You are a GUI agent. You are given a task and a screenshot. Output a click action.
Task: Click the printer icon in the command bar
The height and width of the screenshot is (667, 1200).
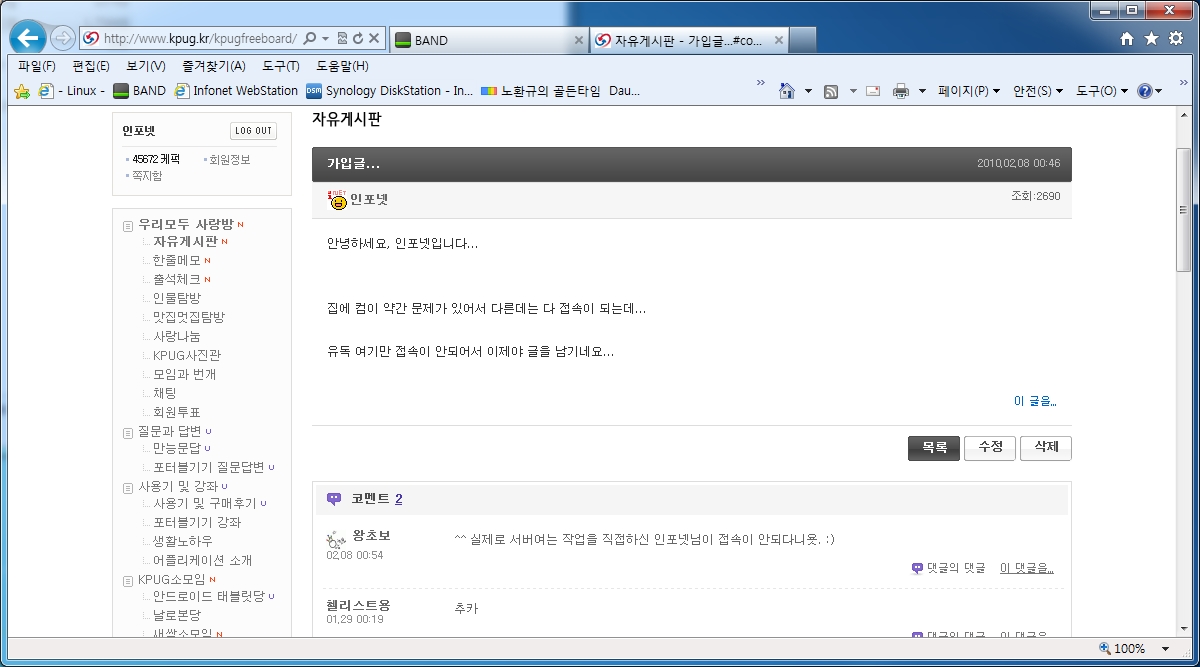[x=901, y=91]
